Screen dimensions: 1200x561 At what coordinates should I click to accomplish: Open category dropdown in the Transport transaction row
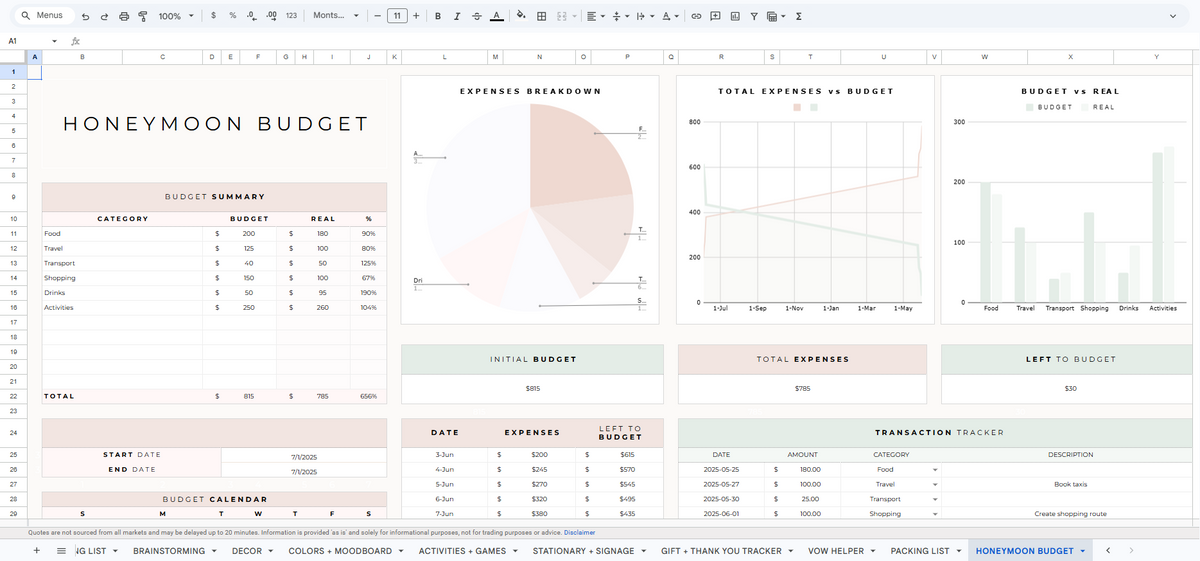tap(935, 499)
